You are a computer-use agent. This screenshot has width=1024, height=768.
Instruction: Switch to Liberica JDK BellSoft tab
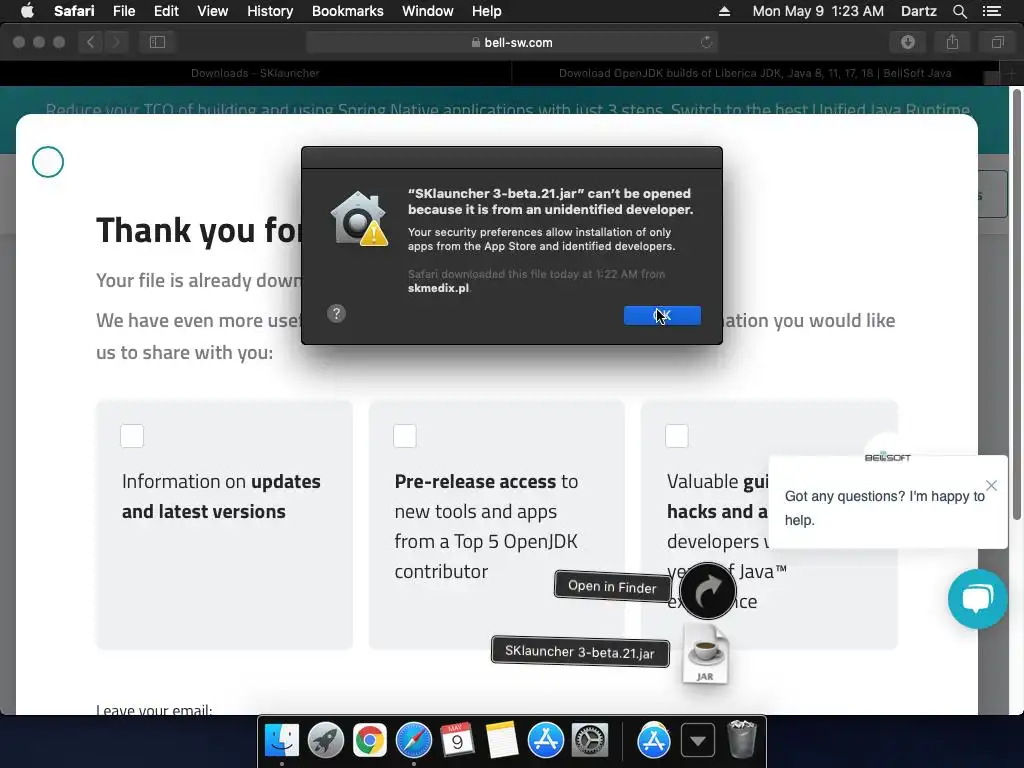click(755, 73)
